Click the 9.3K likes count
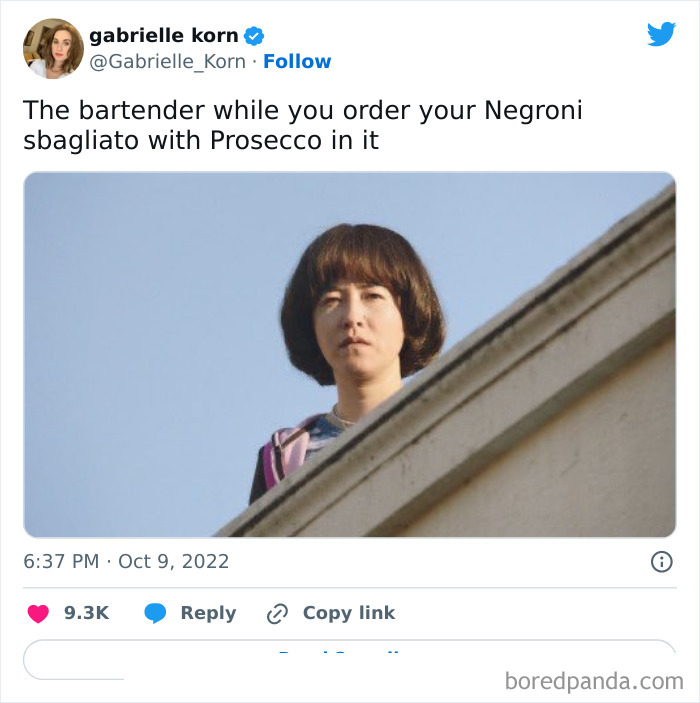Viewport: 700px width, 703px height. coord(87,613)
